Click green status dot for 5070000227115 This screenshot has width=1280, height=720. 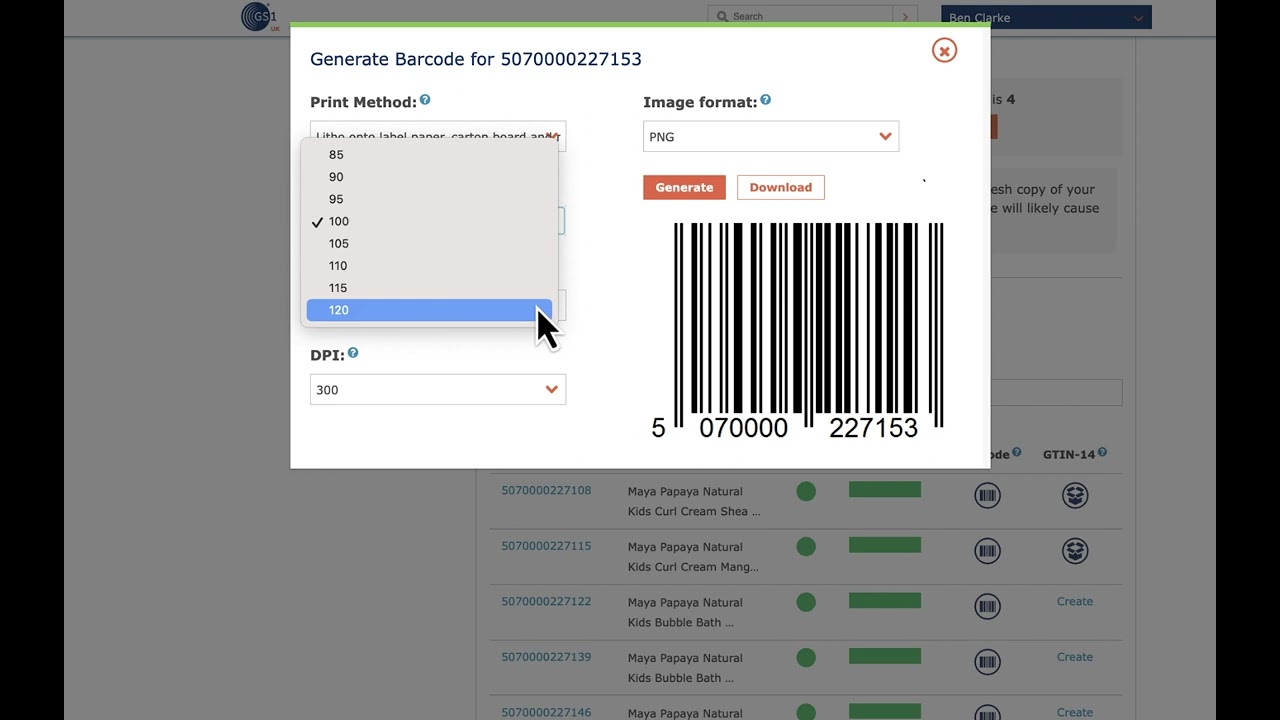(x=806, y=547)
